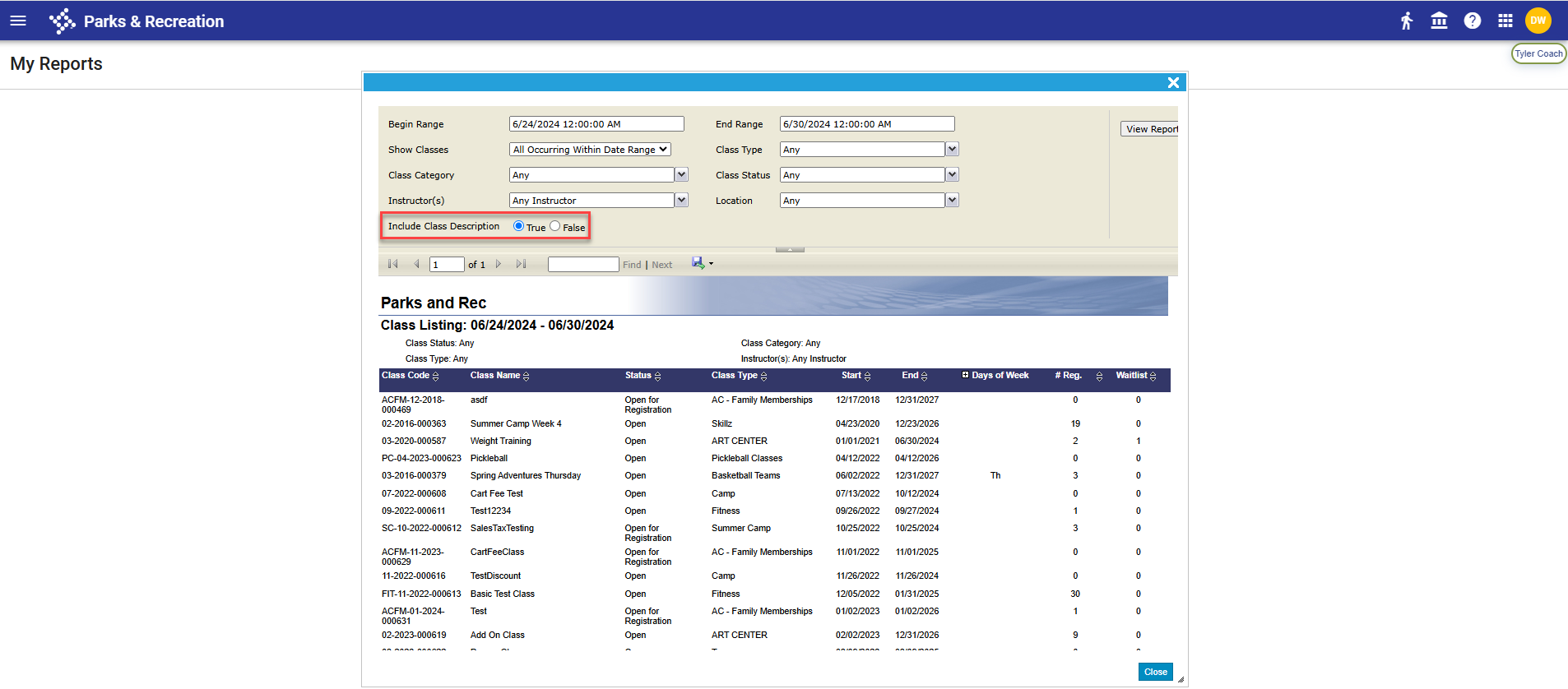
Task: Open the help question mark icon
Action: coord(1472,21)
